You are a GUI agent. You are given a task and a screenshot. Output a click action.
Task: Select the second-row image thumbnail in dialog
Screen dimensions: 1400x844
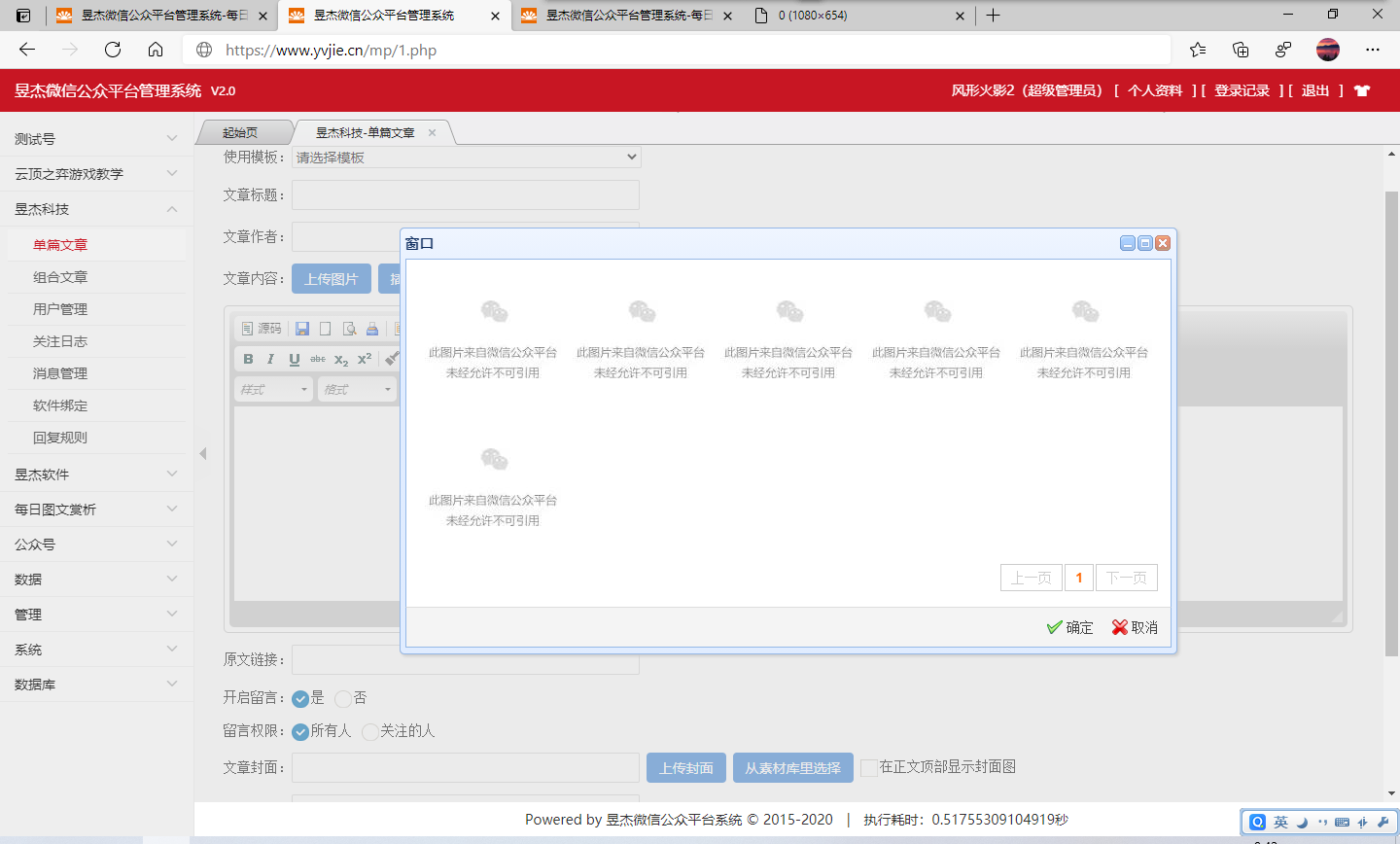pyautogui.click(x=493, y=484)
